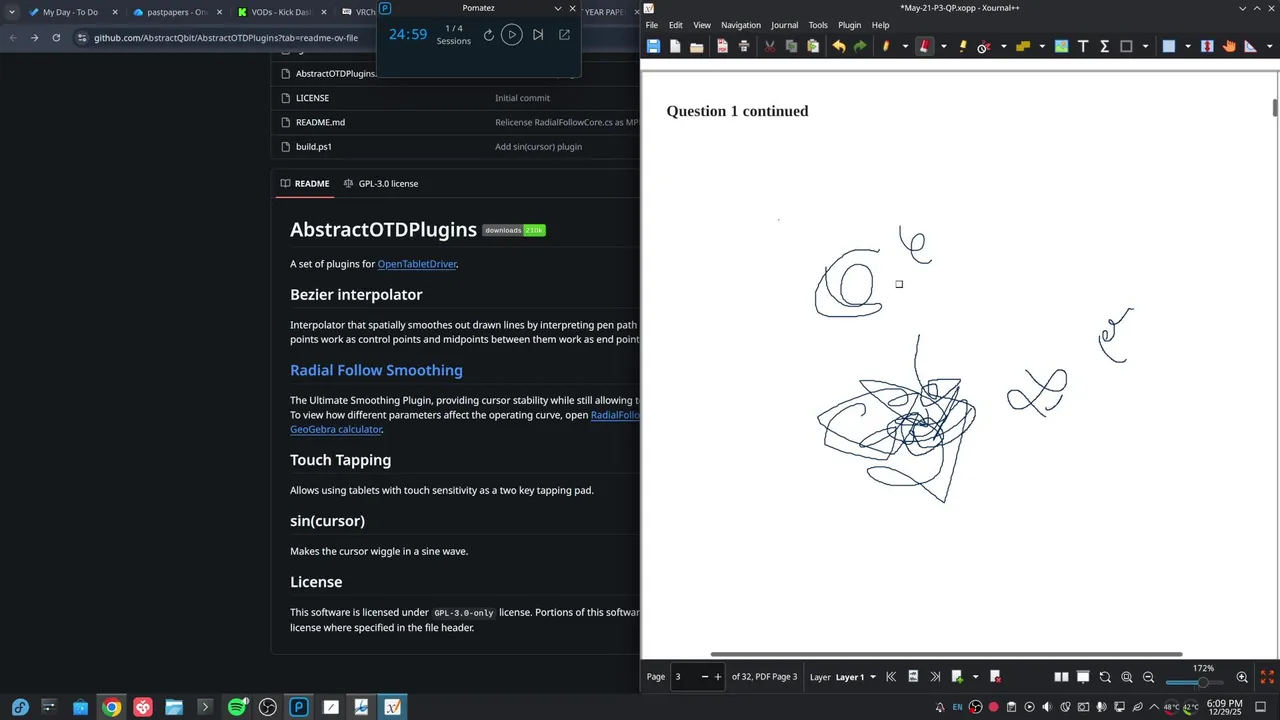Screen dimensions: 1280x720
Task: Reload the GitHub page in Chrome
Action: tap(56, 38)
